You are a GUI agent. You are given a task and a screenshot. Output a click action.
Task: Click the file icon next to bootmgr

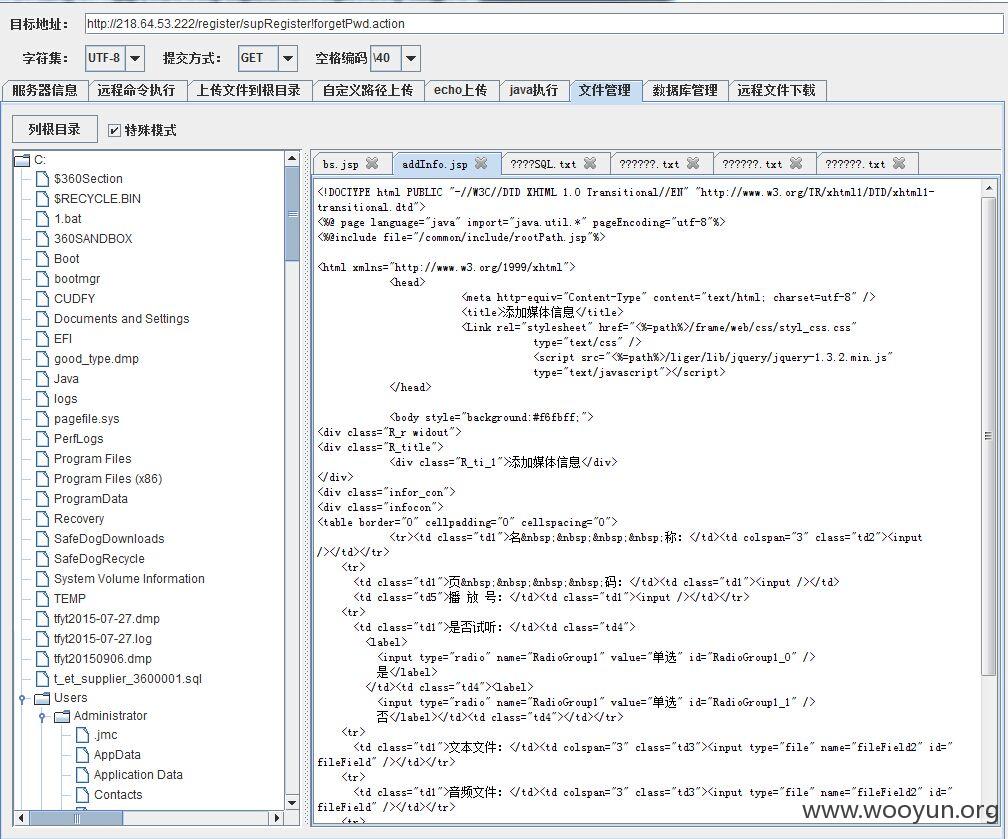click(x=42, y=278)
